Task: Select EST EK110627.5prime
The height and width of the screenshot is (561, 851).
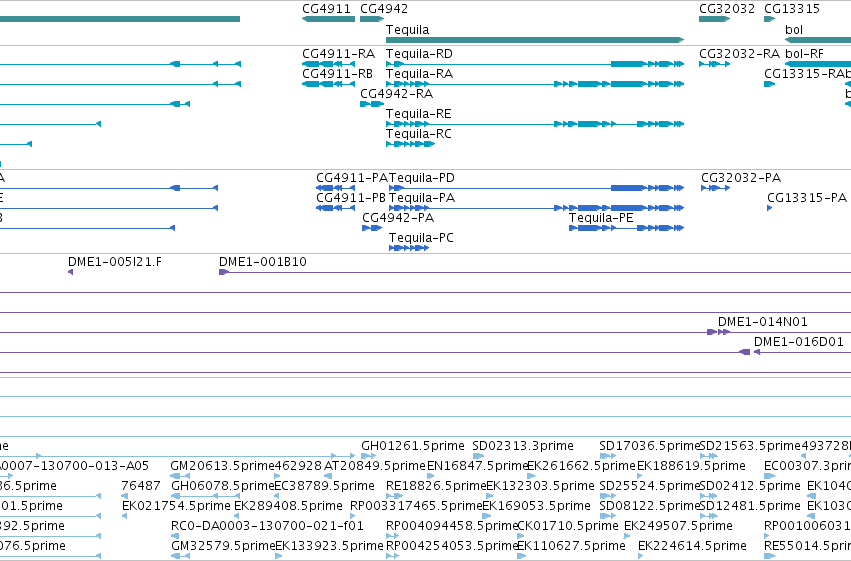Action: point(571,546)
